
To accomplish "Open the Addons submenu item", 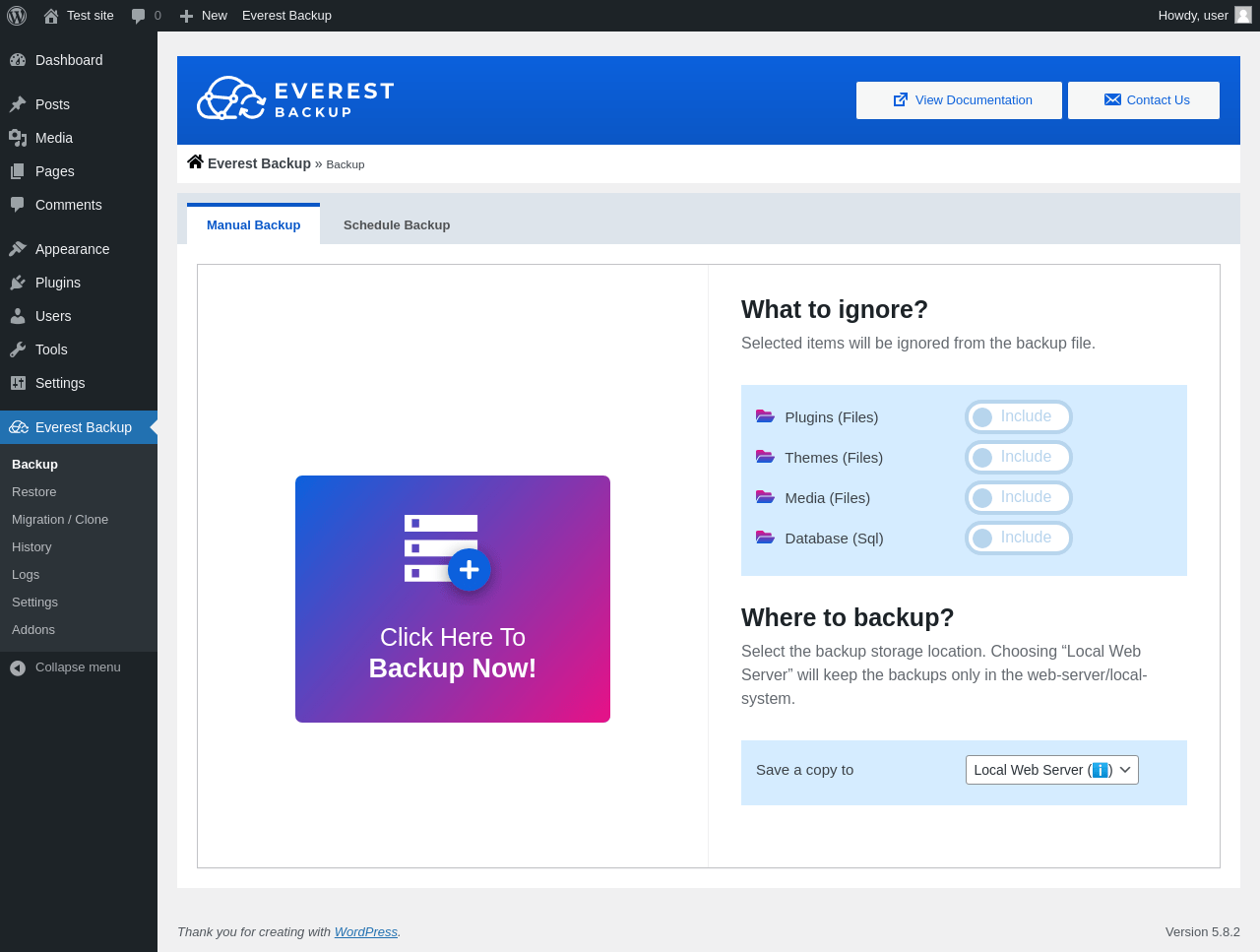I will (x=79, y=630).
